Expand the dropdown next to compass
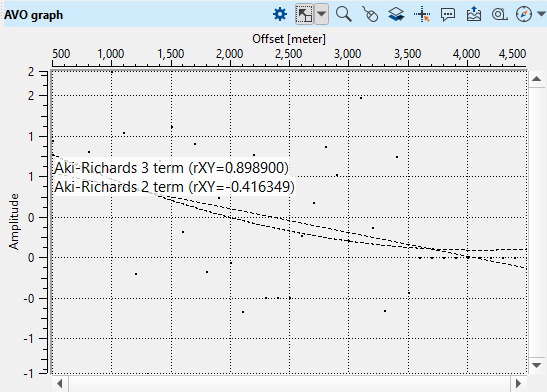The width and height of the screenshot is (547, 392). point(541,14)
